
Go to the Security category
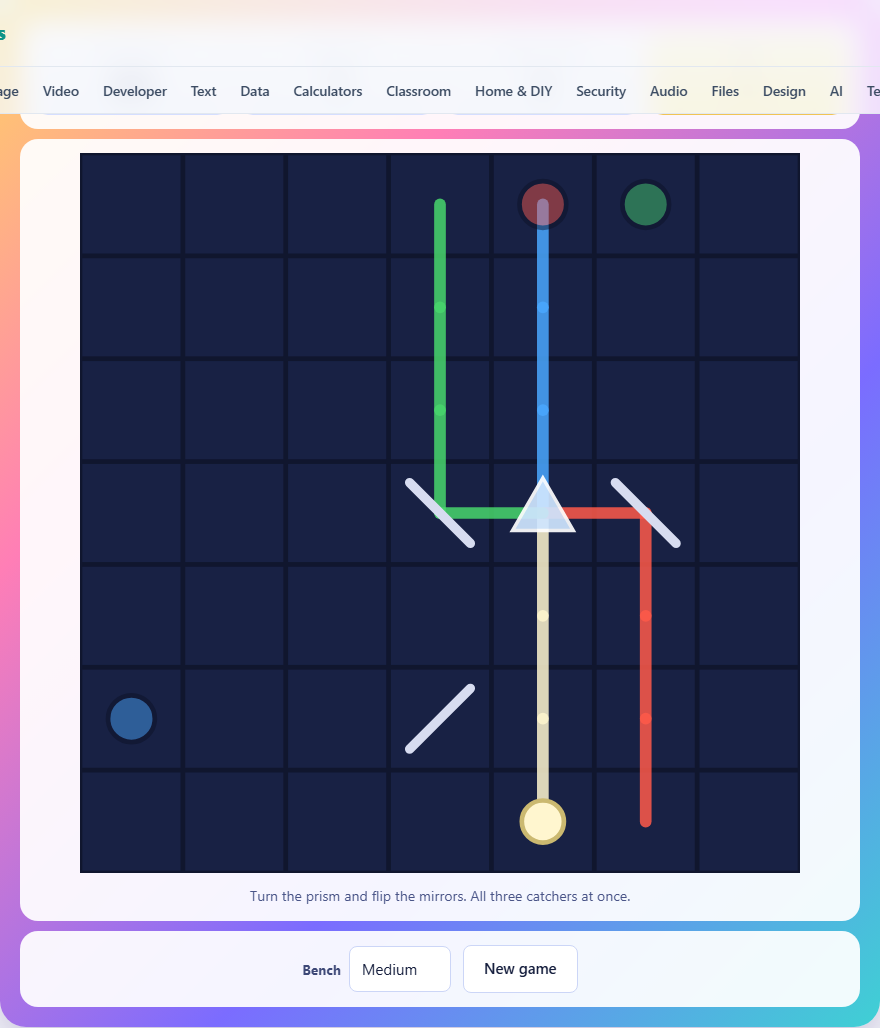[x=601, y=91]
